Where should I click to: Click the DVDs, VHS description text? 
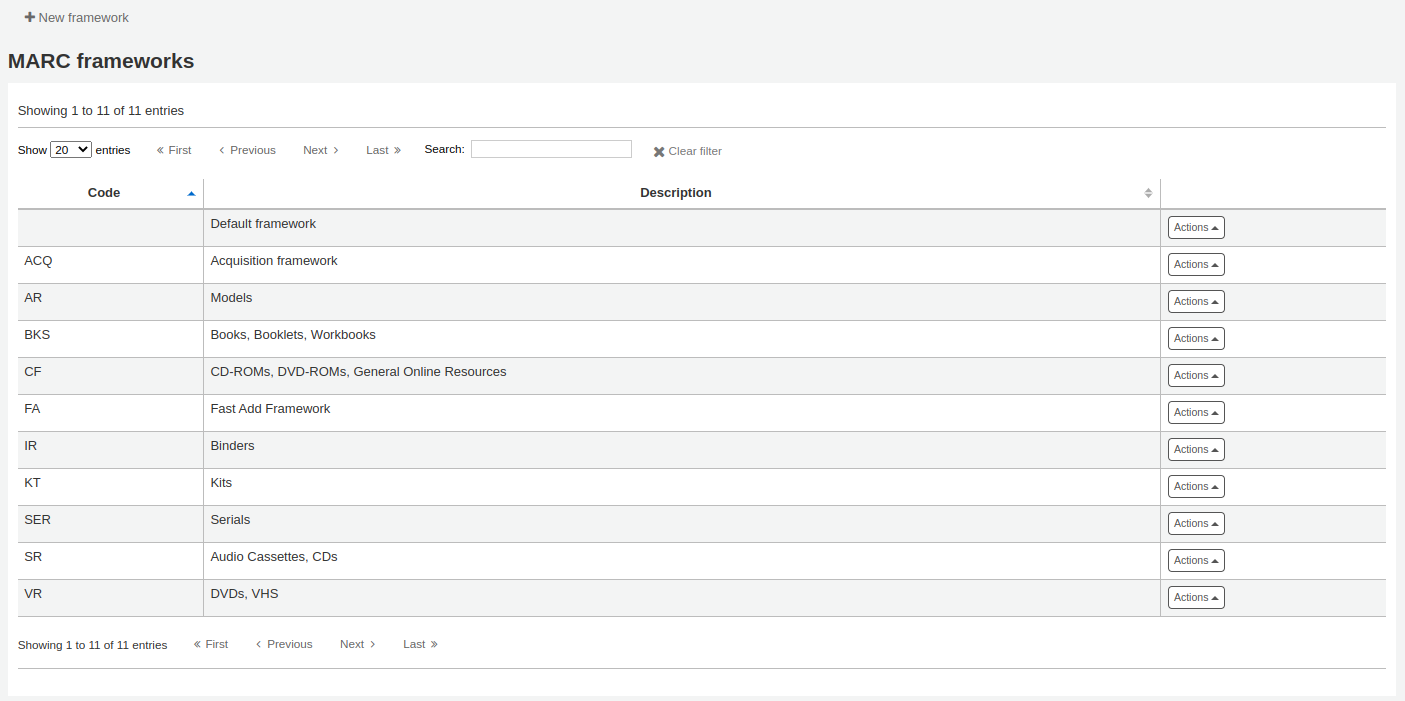244,594
